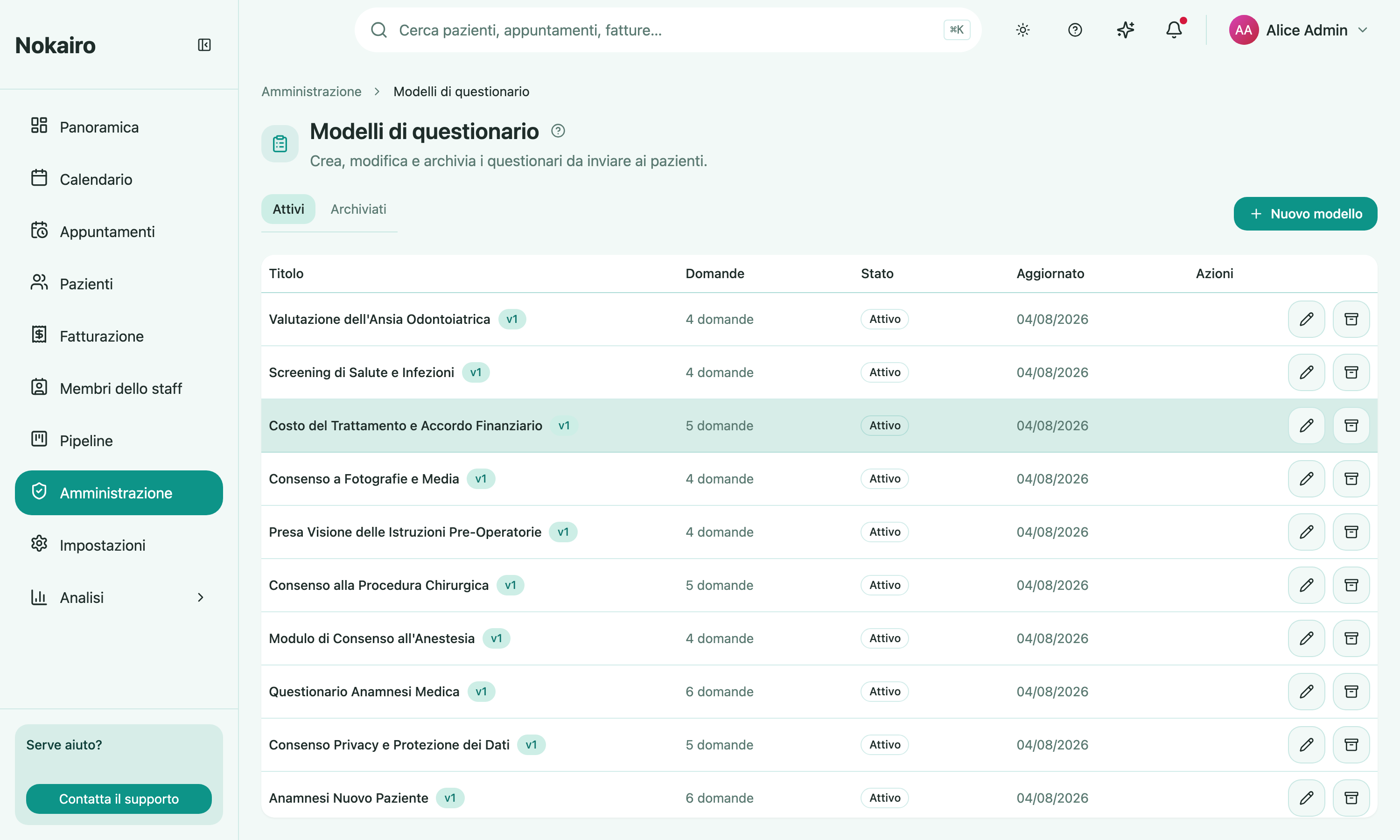
Task: Click the Titolo column header
Action: point(286,273)
